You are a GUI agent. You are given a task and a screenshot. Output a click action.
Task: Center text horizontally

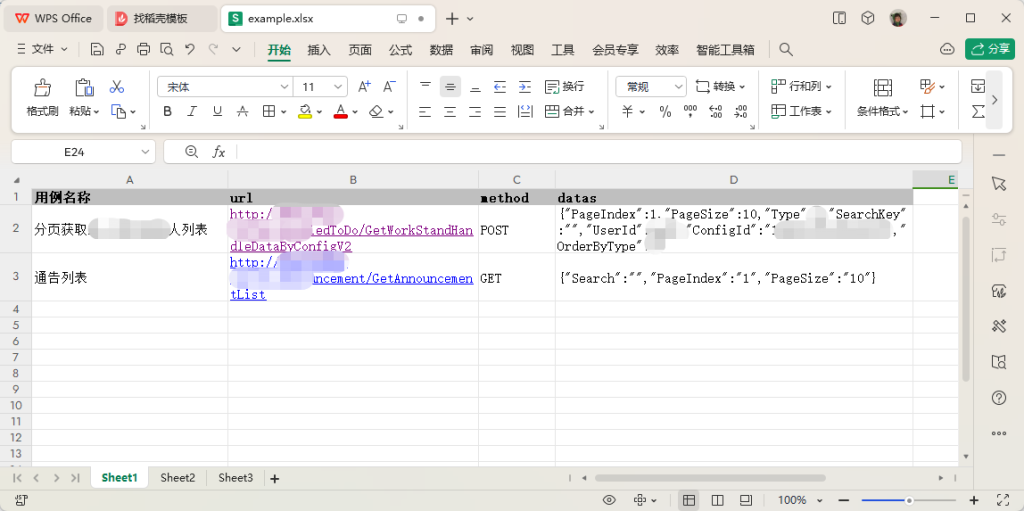click(x=450, y=112)
